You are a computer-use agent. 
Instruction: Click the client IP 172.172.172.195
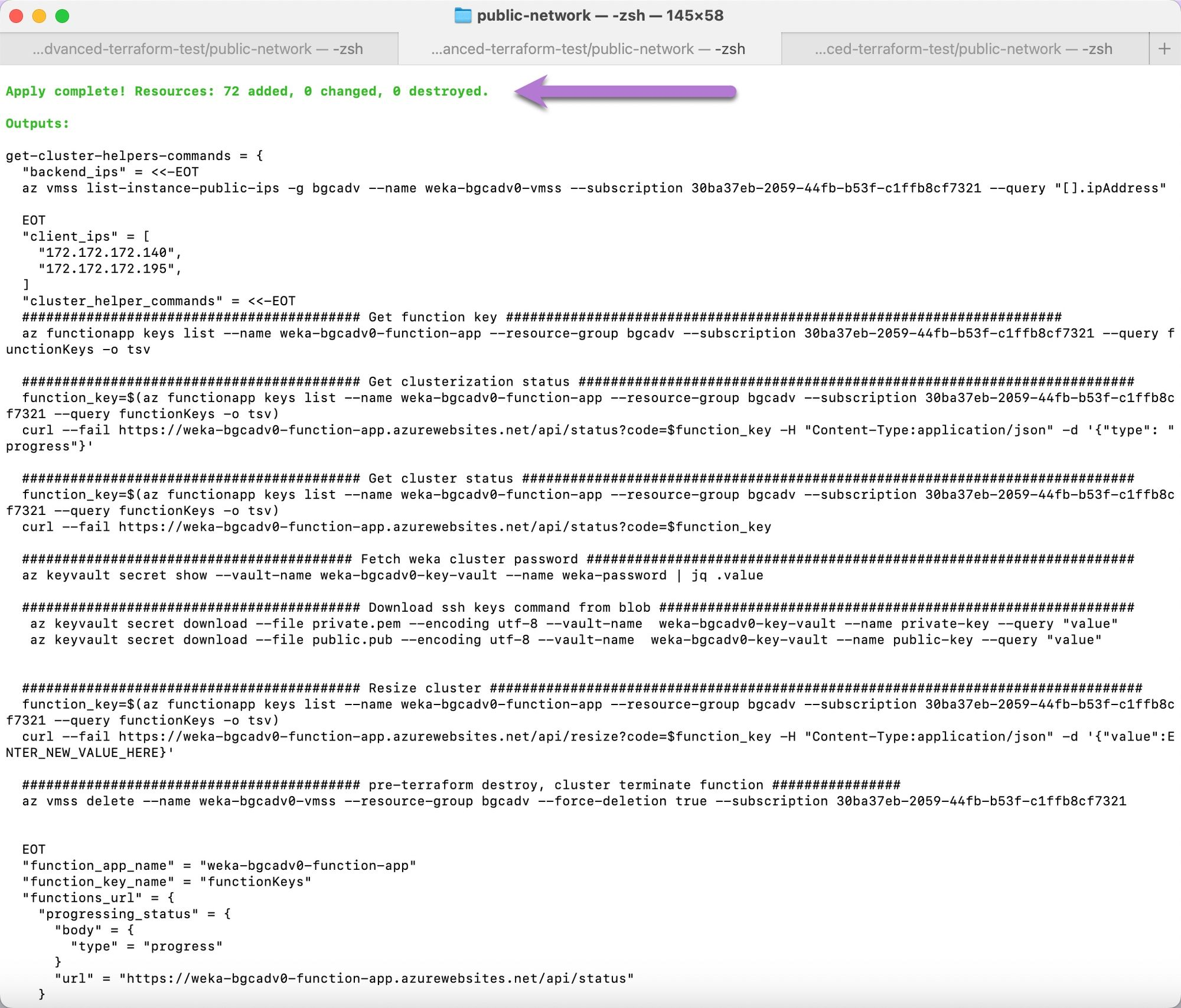tap(107, 269)
